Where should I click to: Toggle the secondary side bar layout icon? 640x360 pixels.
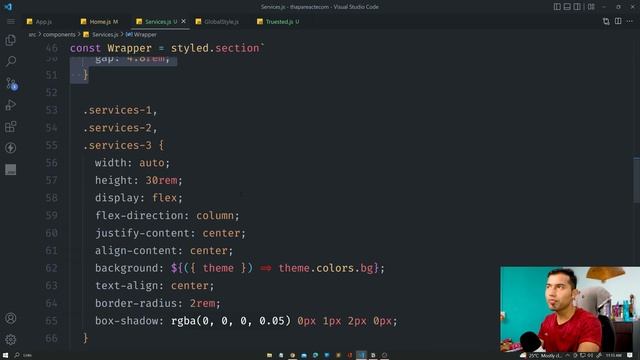click(x=577, y=7)
